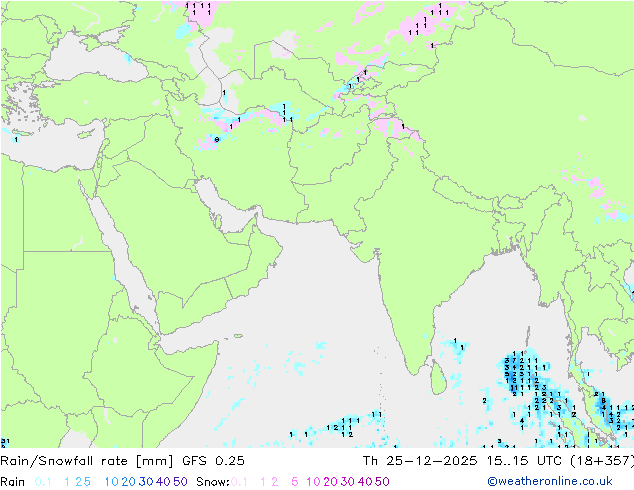Image resolution: width=634 pixels, height=490 pixels.
Task: Select the Snow 0.1 legend value
Action: coord(239,482)
